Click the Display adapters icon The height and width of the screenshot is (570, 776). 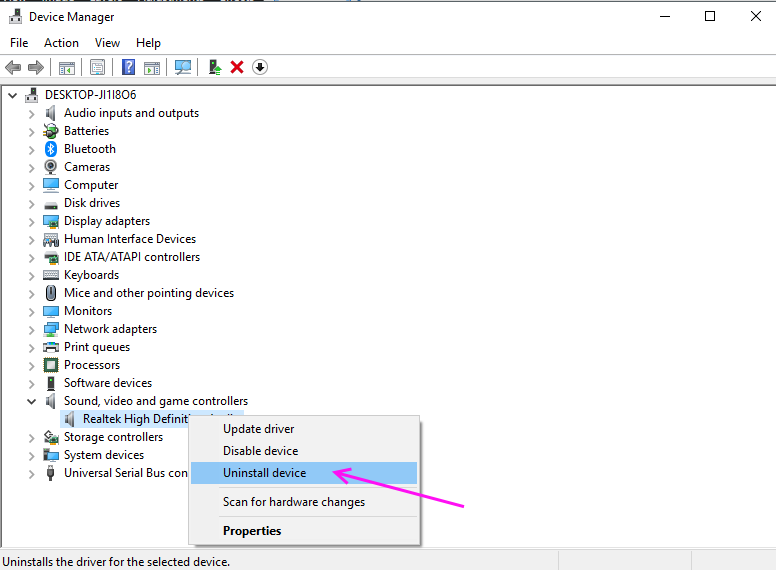50,221
